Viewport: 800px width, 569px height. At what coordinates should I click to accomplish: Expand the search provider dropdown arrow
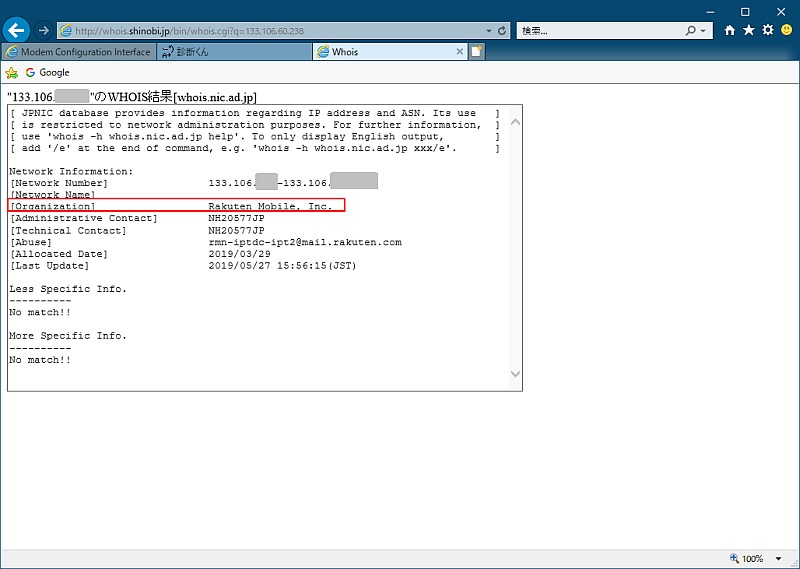[703, 31]
